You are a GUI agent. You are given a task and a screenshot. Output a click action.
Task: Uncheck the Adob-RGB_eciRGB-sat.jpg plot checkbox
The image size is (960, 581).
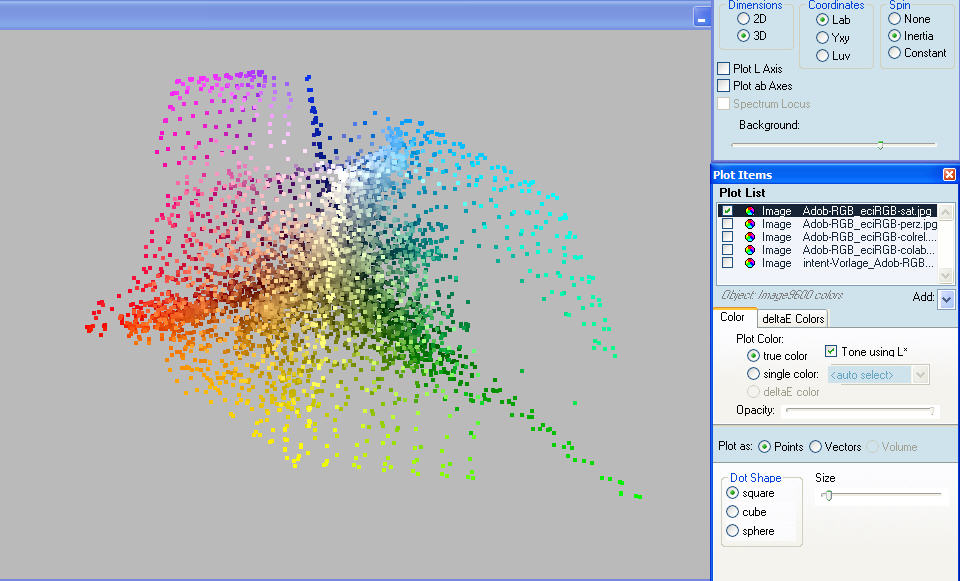727,211
